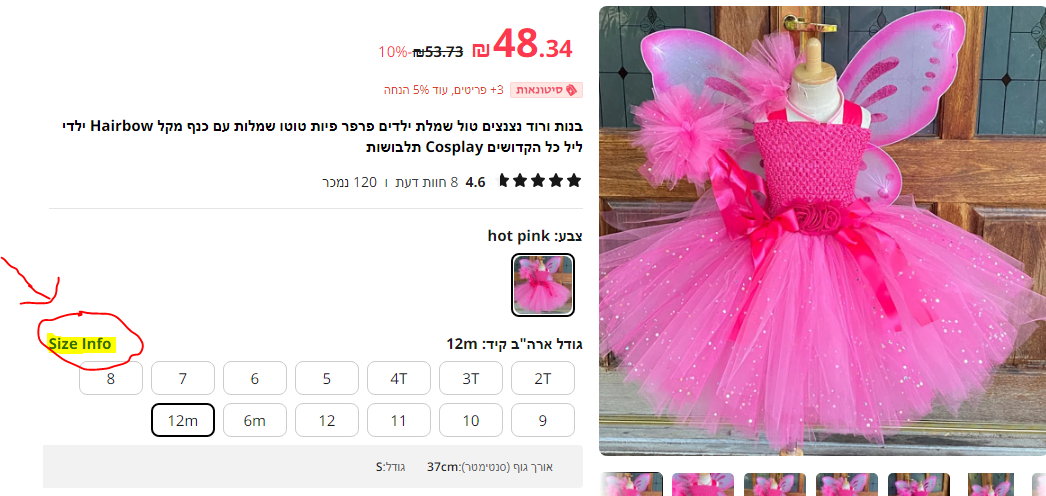Select size 5 option
The image size is (1046, 496).
(x=327, y=378)
